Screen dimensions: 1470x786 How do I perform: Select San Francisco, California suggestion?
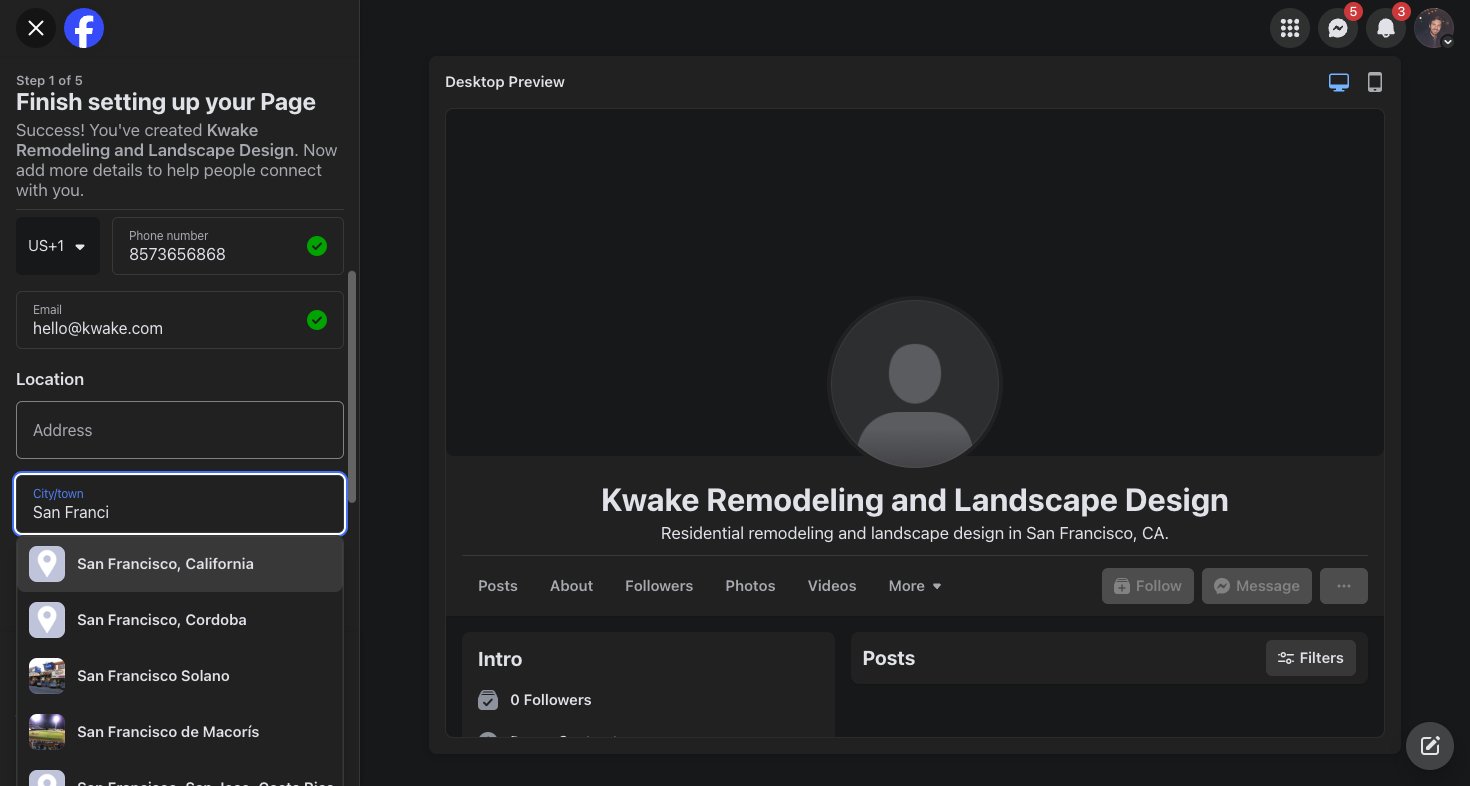coord(180,564)
